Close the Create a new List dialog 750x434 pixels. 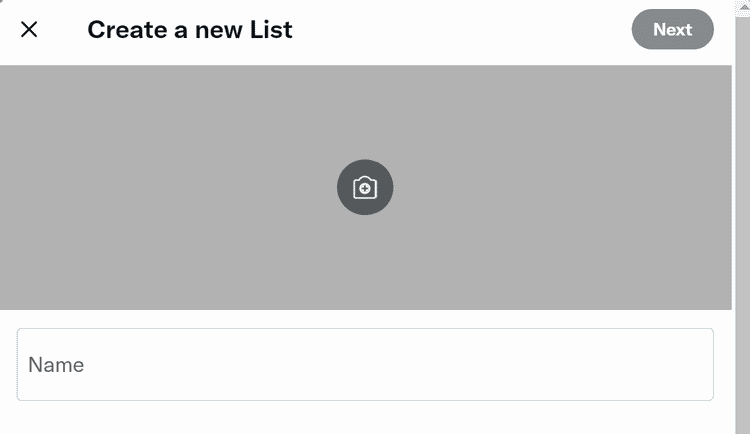click(29, 29)
